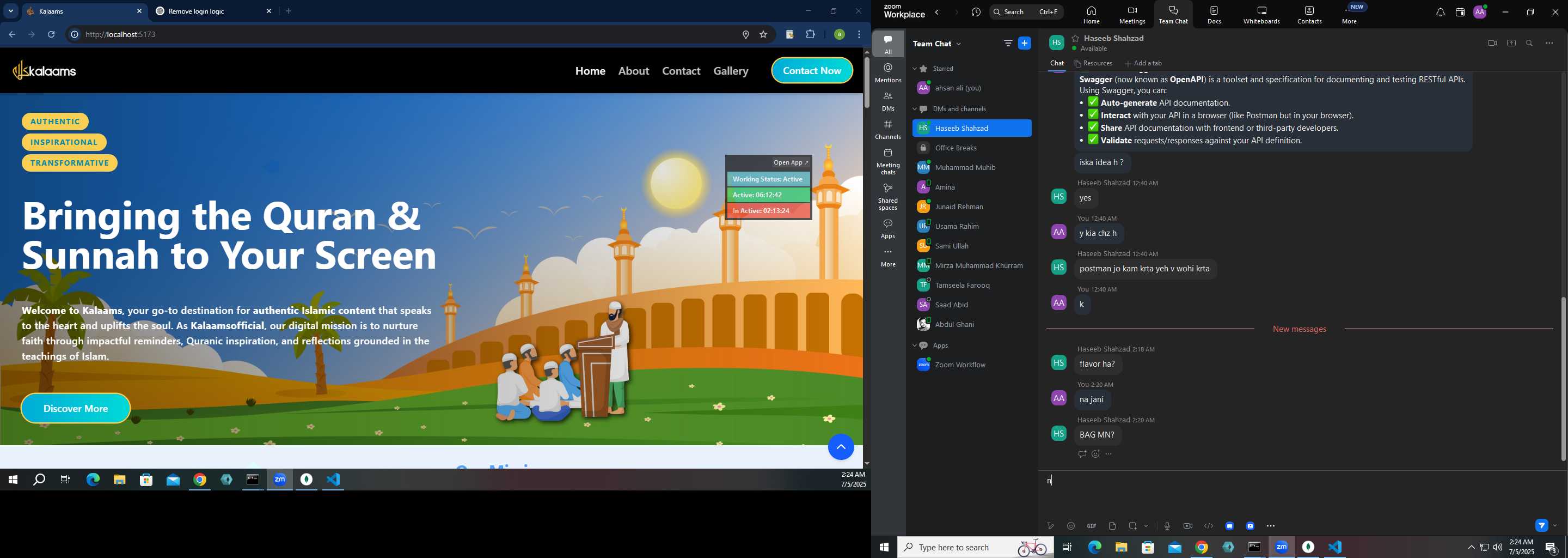
Task: Open the Contacts section in Zoom
Action: (1309, 15)
